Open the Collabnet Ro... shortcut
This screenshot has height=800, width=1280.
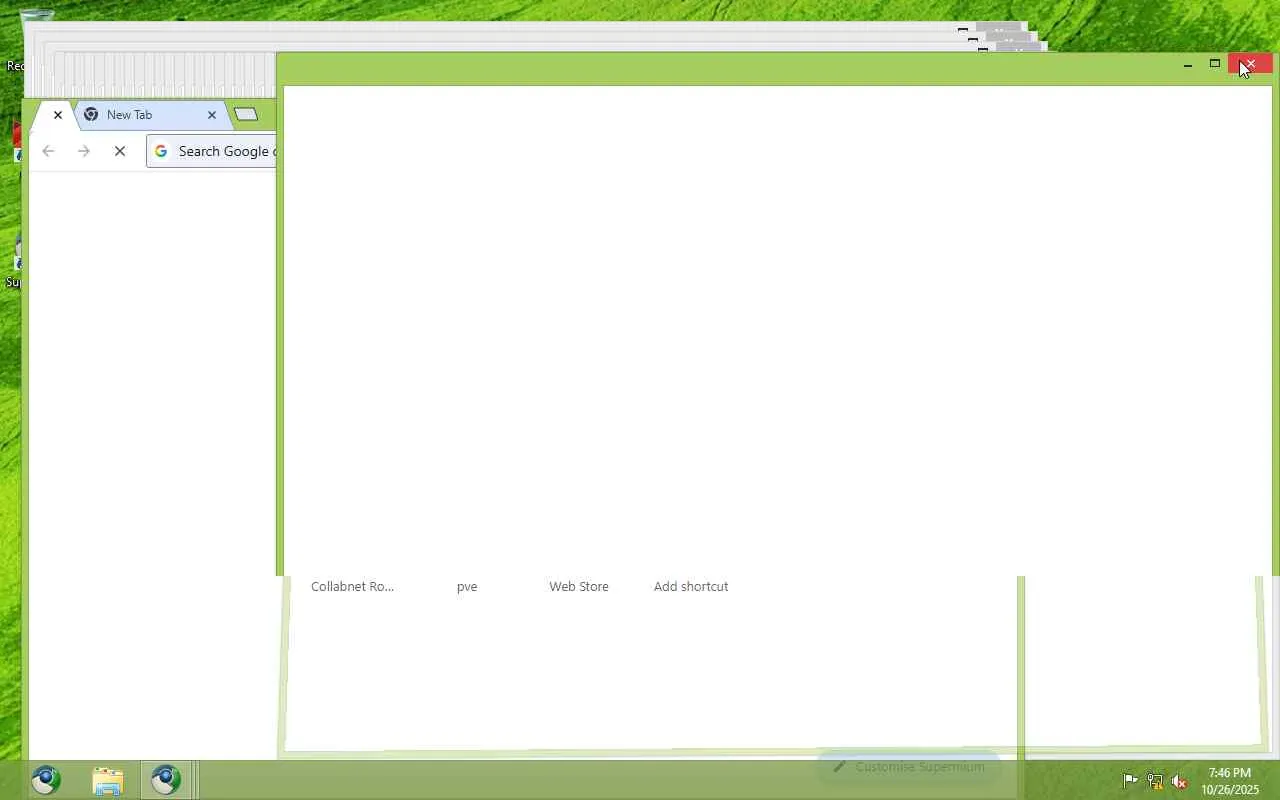(352, 587)
